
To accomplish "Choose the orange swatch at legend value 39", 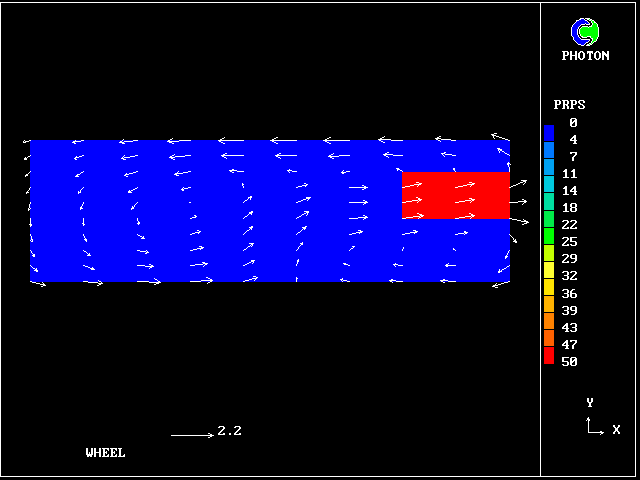I will coord(549,308).
